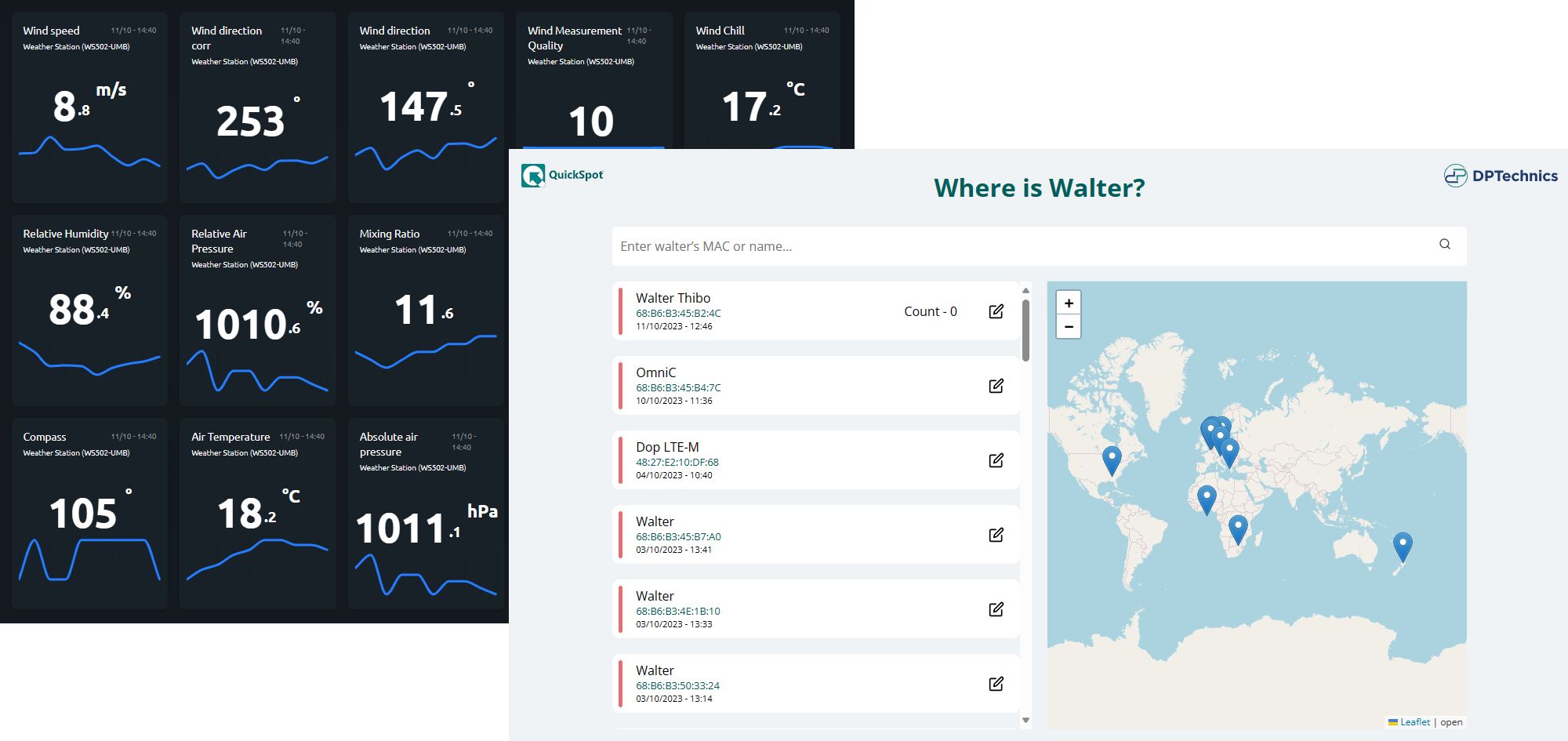The width and height of the screenshot is (1568, 741).
Task: Open the Wind direction 147.5° tile
Action: (x=426, y=107)
